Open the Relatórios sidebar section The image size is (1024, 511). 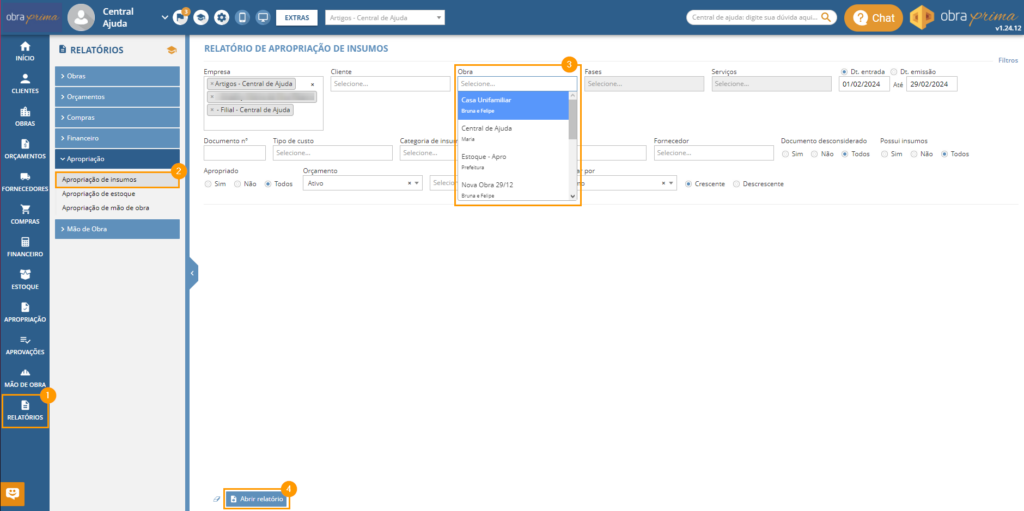point(25,410)
